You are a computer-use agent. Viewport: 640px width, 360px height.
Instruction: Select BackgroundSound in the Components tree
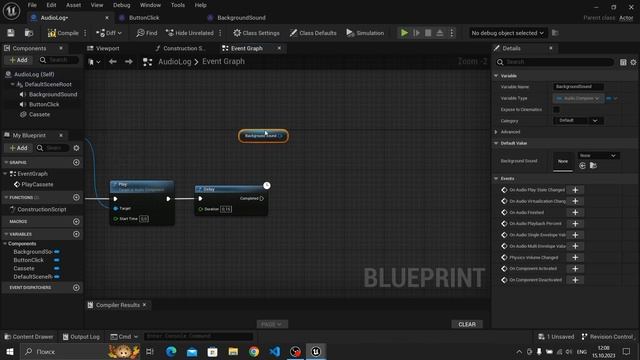53,94
